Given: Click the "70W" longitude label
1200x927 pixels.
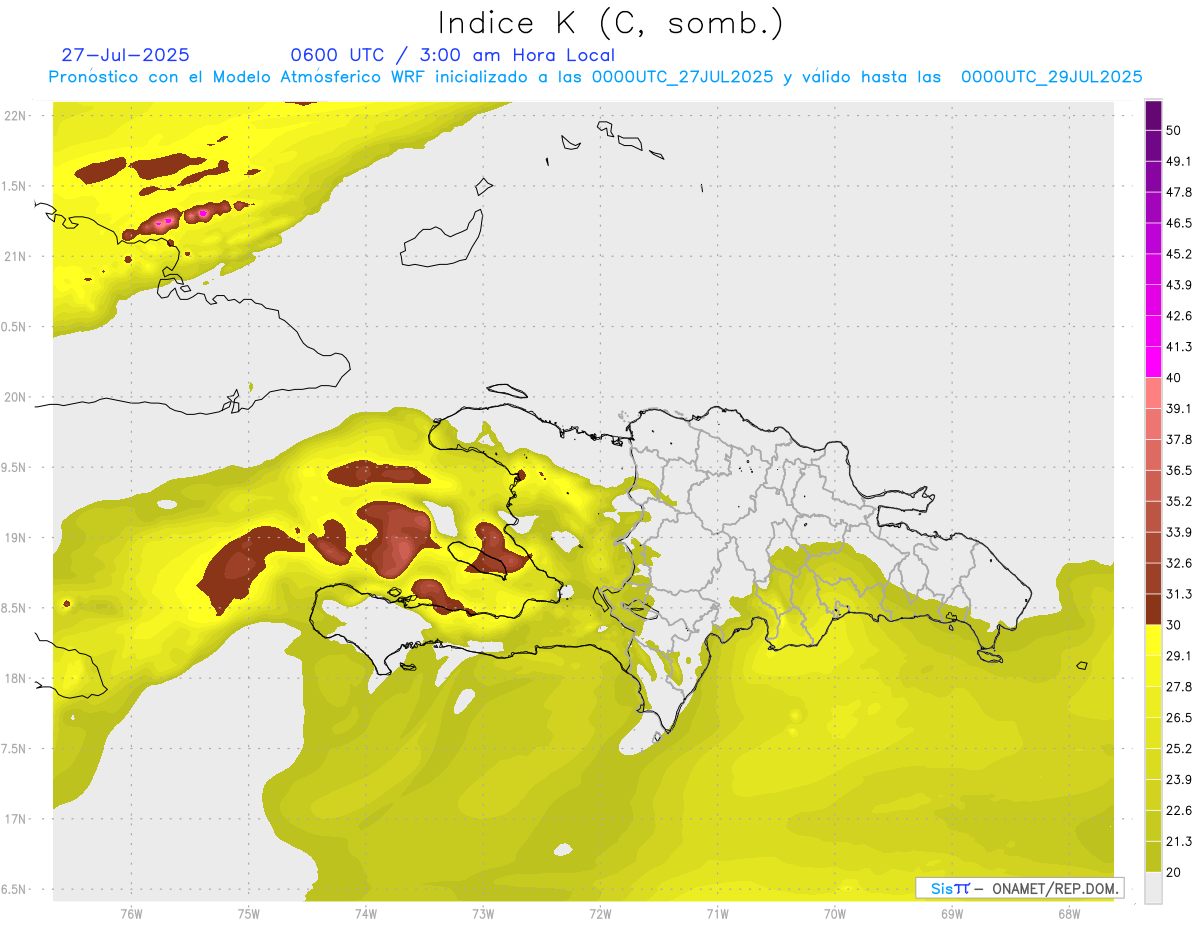Looking at the screenshot, I should click(x=835, y=914).
